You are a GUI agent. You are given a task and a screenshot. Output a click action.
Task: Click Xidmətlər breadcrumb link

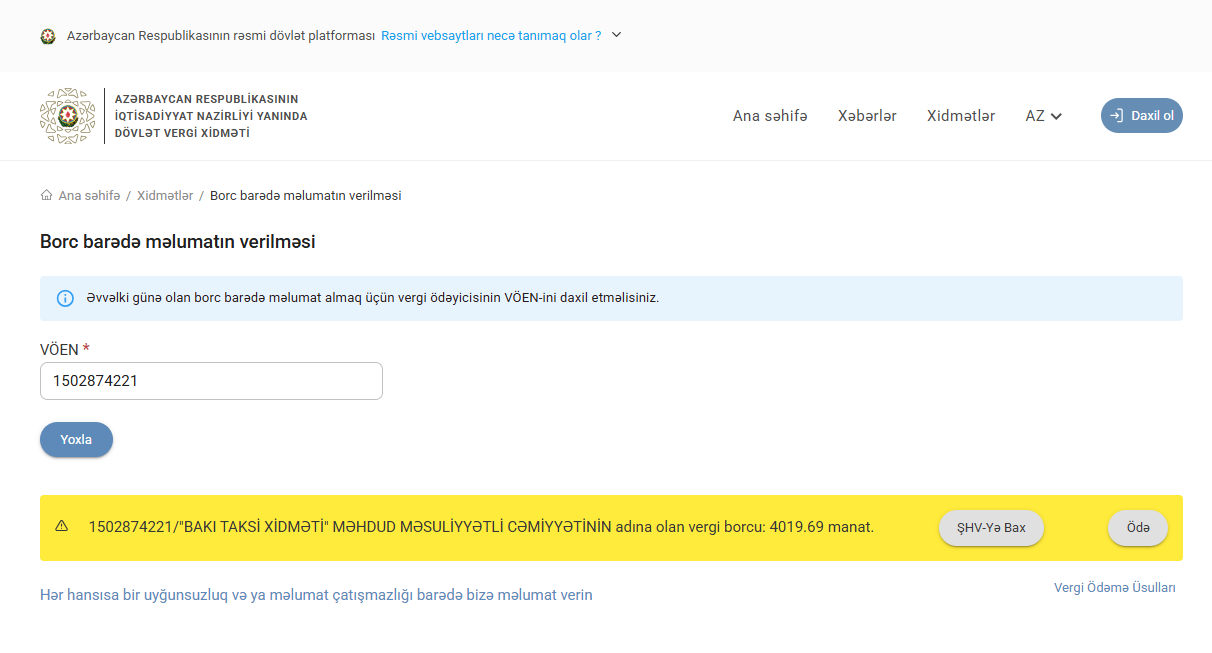(x=165, y=195)
